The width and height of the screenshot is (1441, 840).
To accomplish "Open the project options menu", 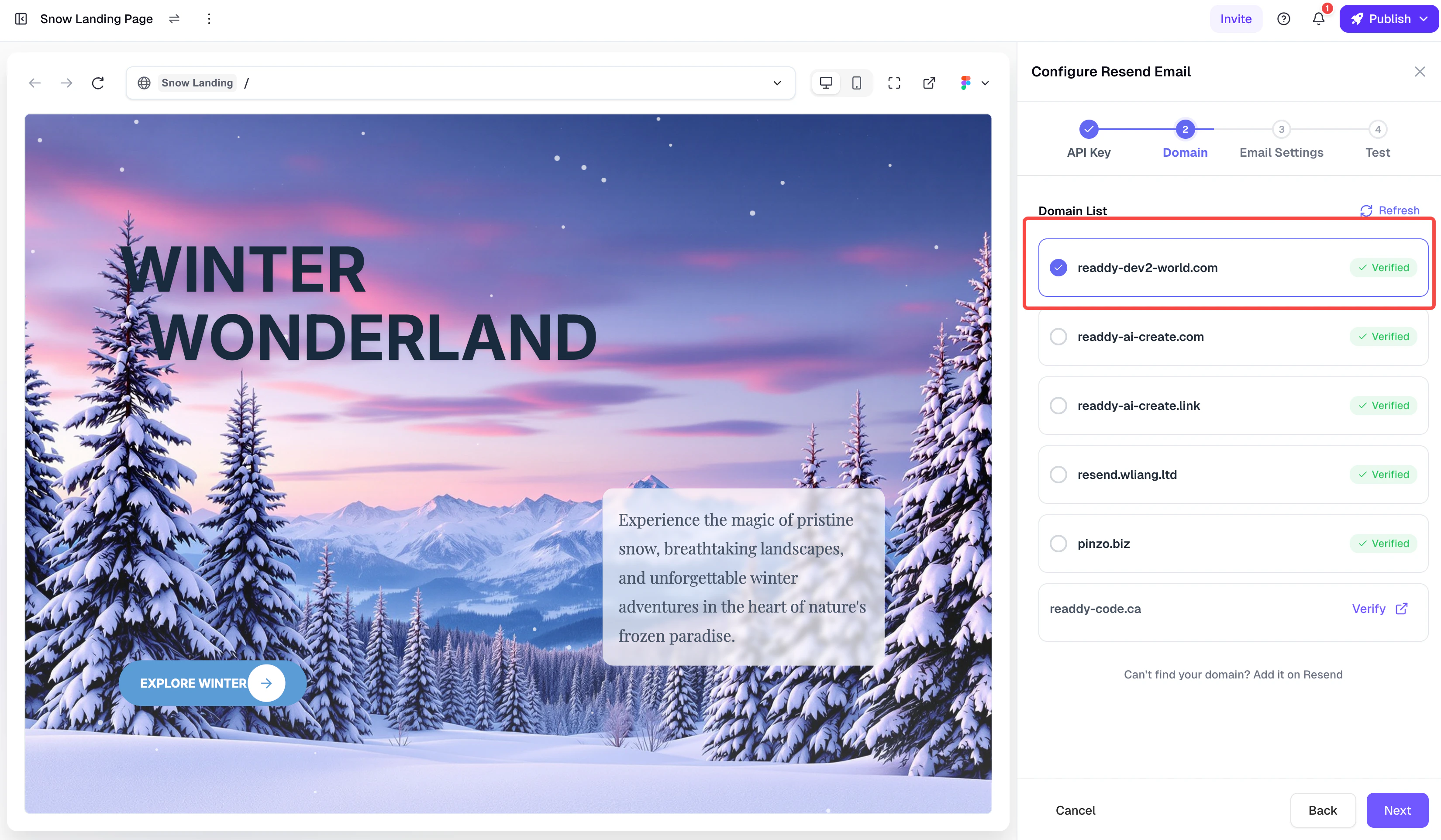I will coord(209,19).
